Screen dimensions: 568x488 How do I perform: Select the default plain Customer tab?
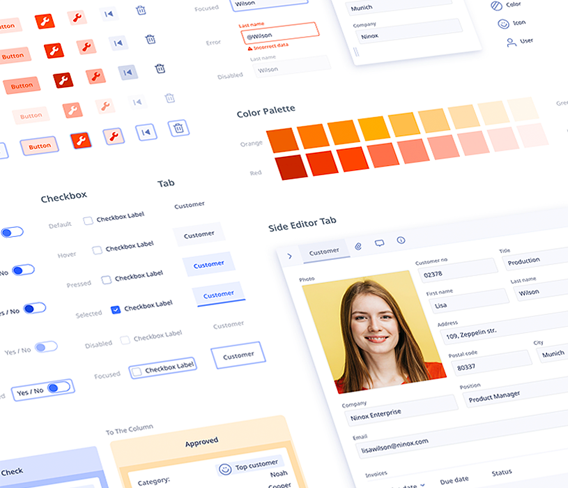(x=189, y=205)
